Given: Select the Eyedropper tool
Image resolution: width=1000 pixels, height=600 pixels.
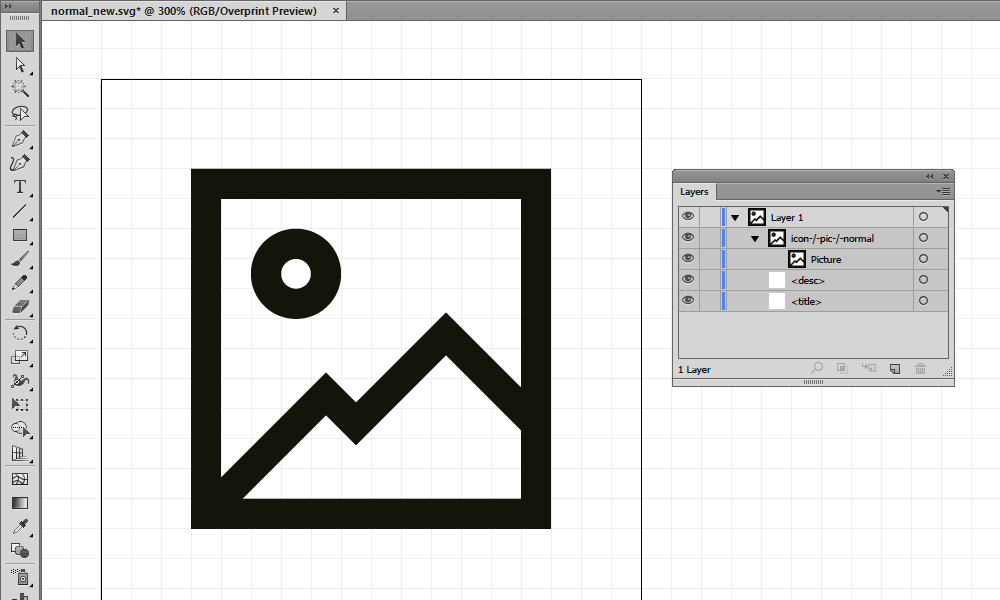Looking at the screenshot, I should [x=20, y=527].
